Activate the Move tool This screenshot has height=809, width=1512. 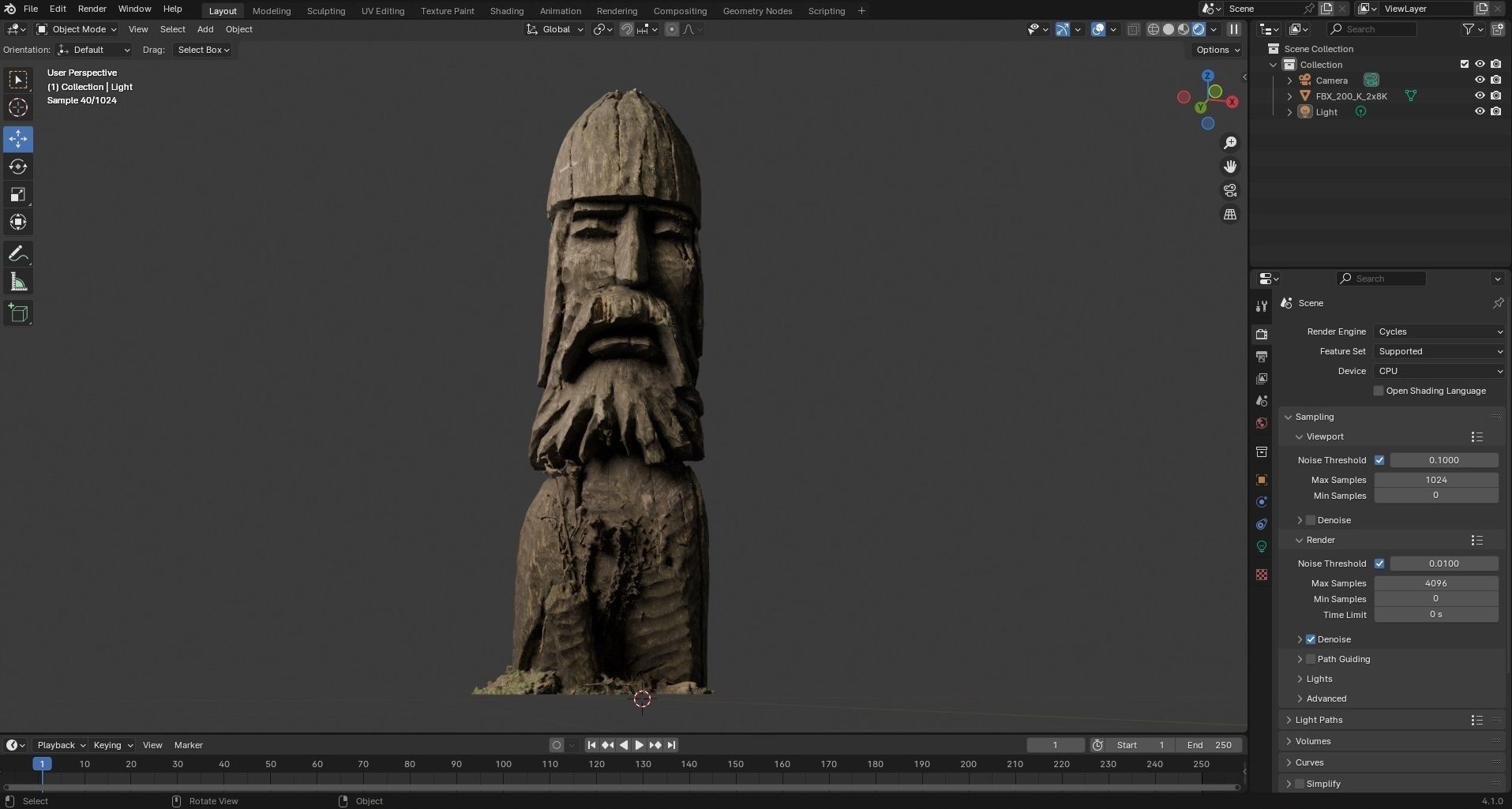click(18, 139)
